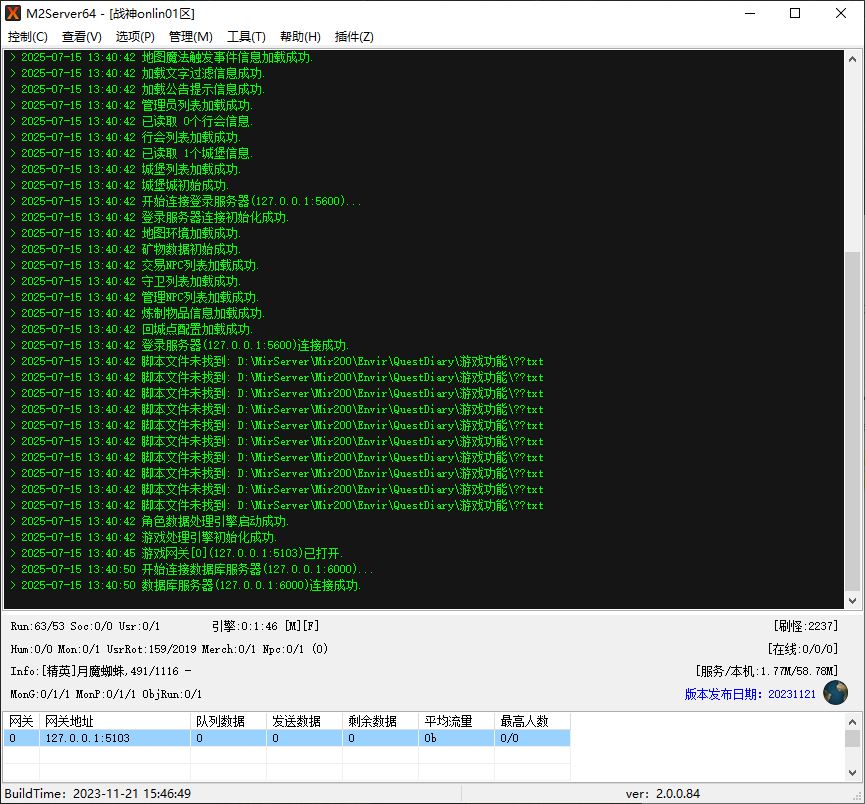Open the 帮助(H) menu
The image size is (865, 804).
point(300,36)
